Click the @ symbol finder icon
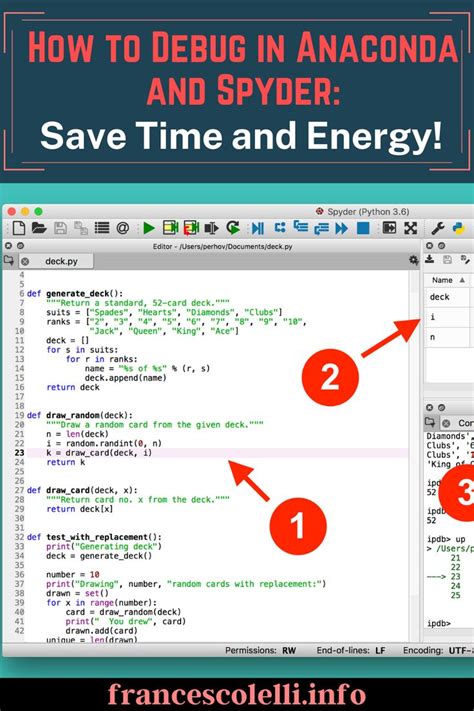 [x=122, y=228]
